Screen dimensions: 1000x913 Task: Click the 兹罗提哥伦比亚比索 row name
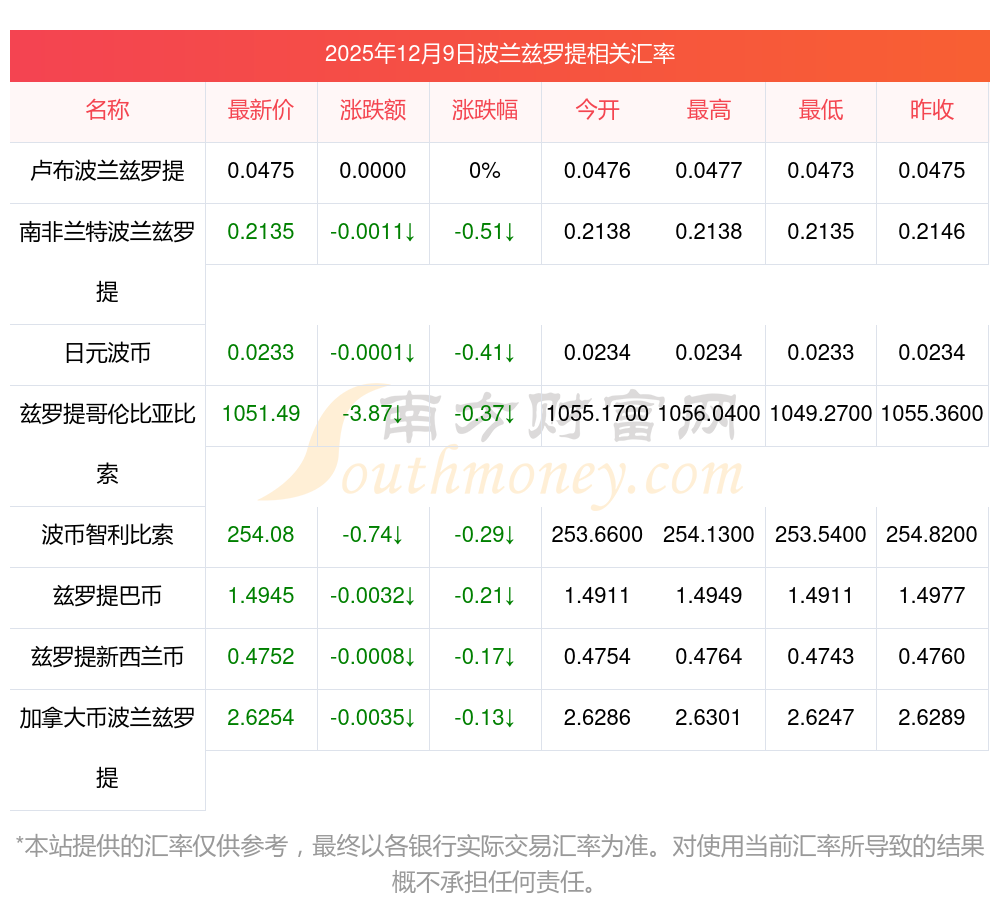tap(107, 443)
